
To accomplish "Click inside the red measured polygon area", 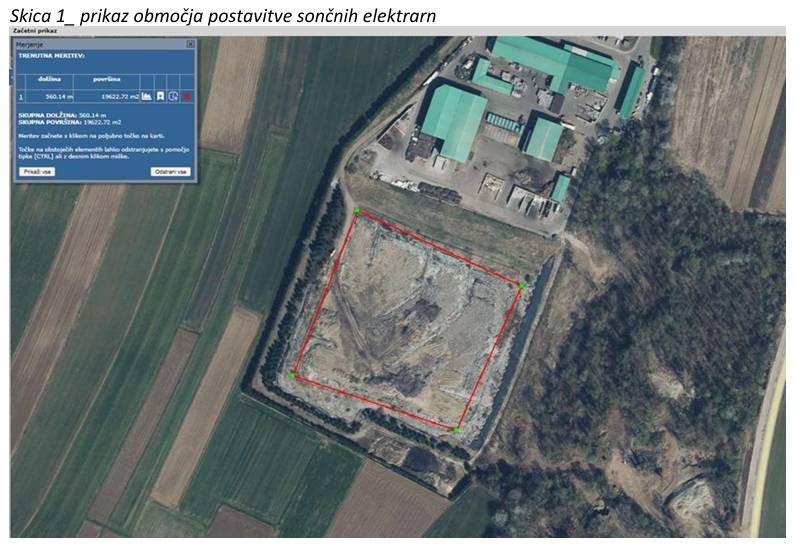I will coord(406,322).
